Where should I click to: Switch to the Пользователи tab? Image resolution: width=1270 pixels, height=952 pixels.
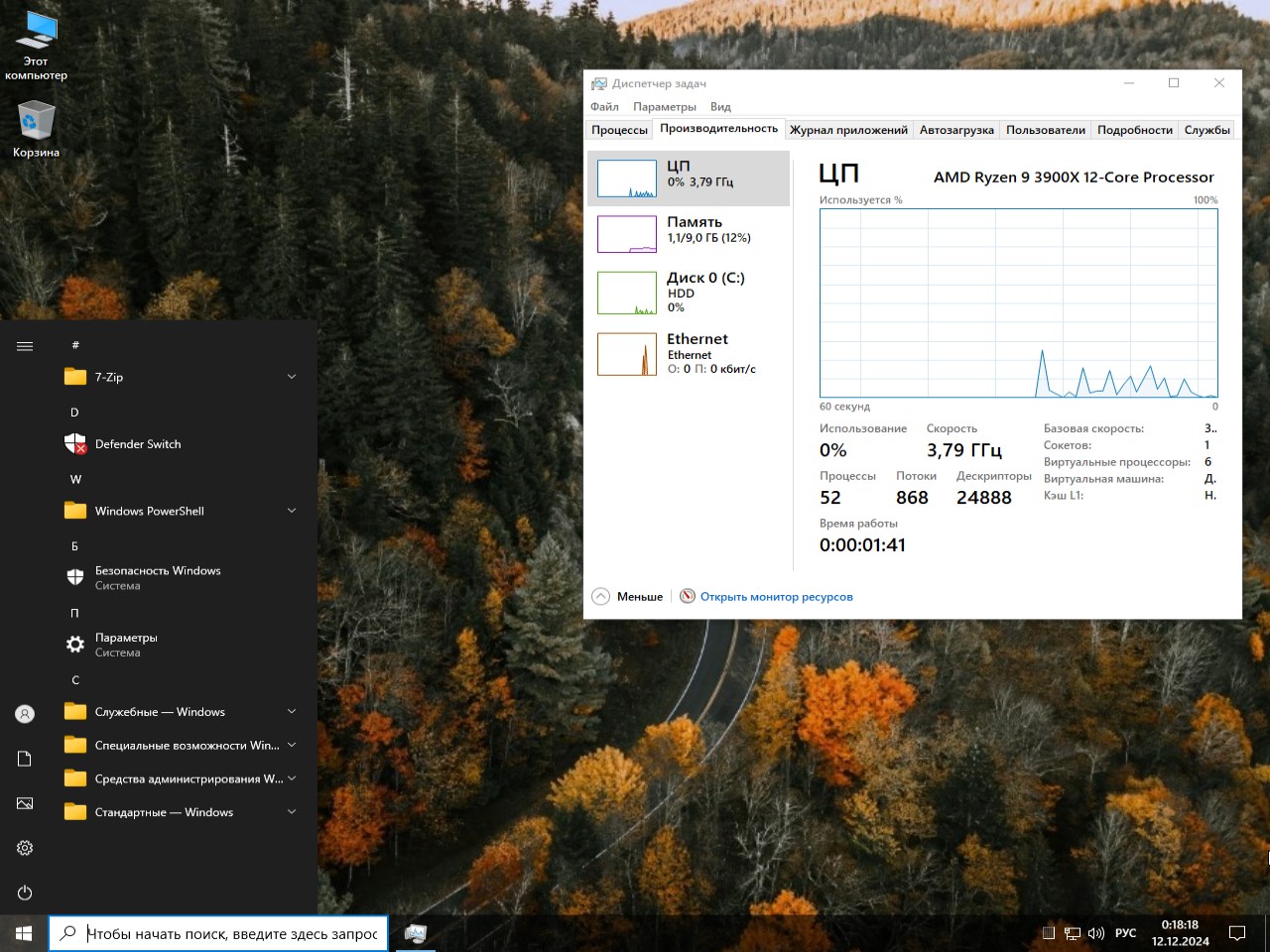1046,130
